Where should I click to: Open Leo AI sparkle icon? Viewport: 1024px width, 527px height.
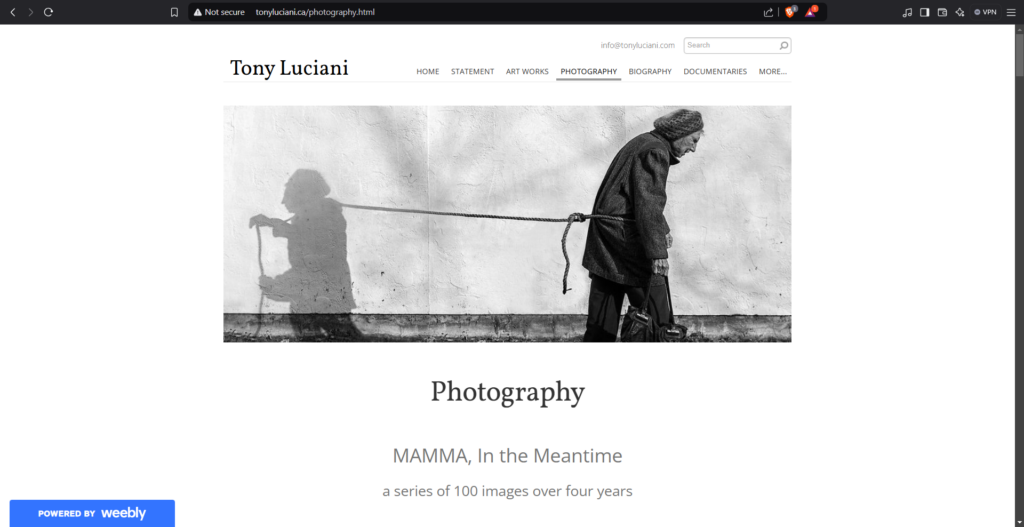[x=960, y=12]
